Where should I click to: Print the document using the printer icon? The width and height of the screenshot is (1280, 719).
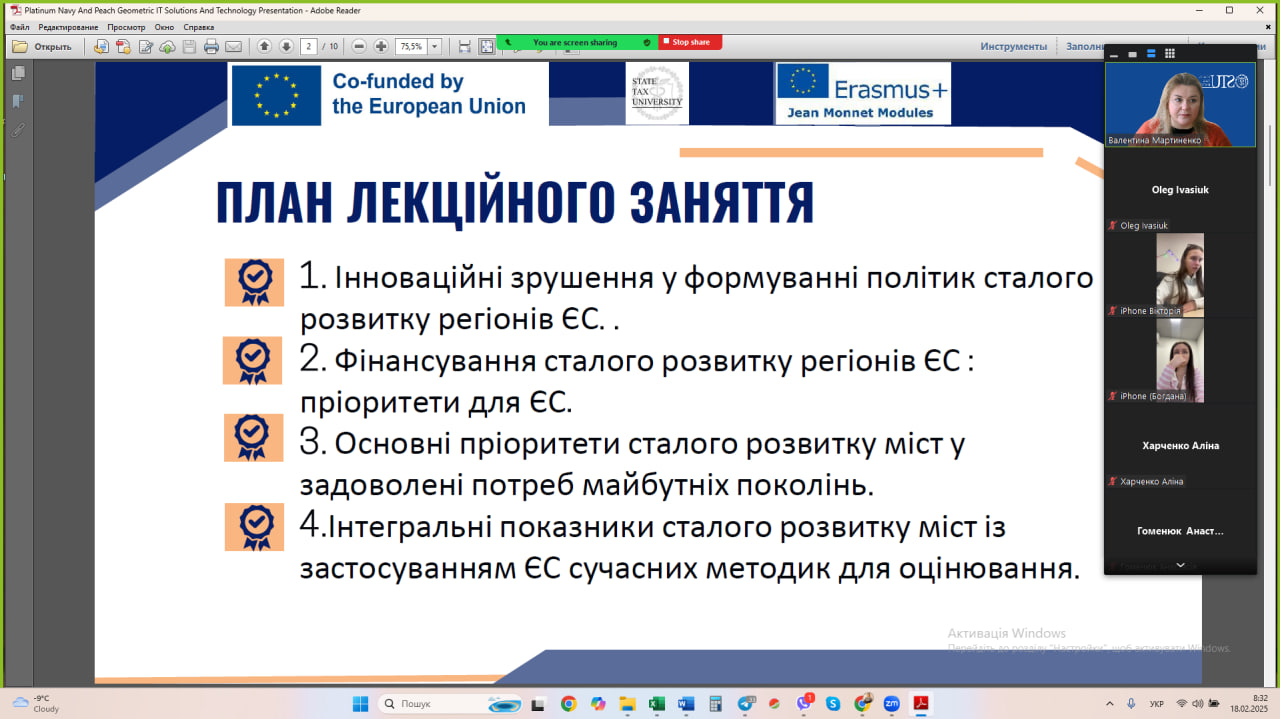click(211, 46)
